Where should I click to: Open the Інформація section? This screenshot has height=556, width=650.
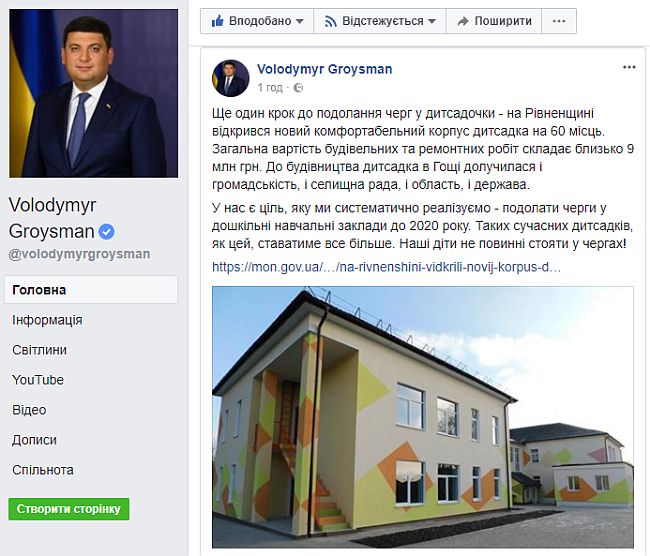coord(47,320)
